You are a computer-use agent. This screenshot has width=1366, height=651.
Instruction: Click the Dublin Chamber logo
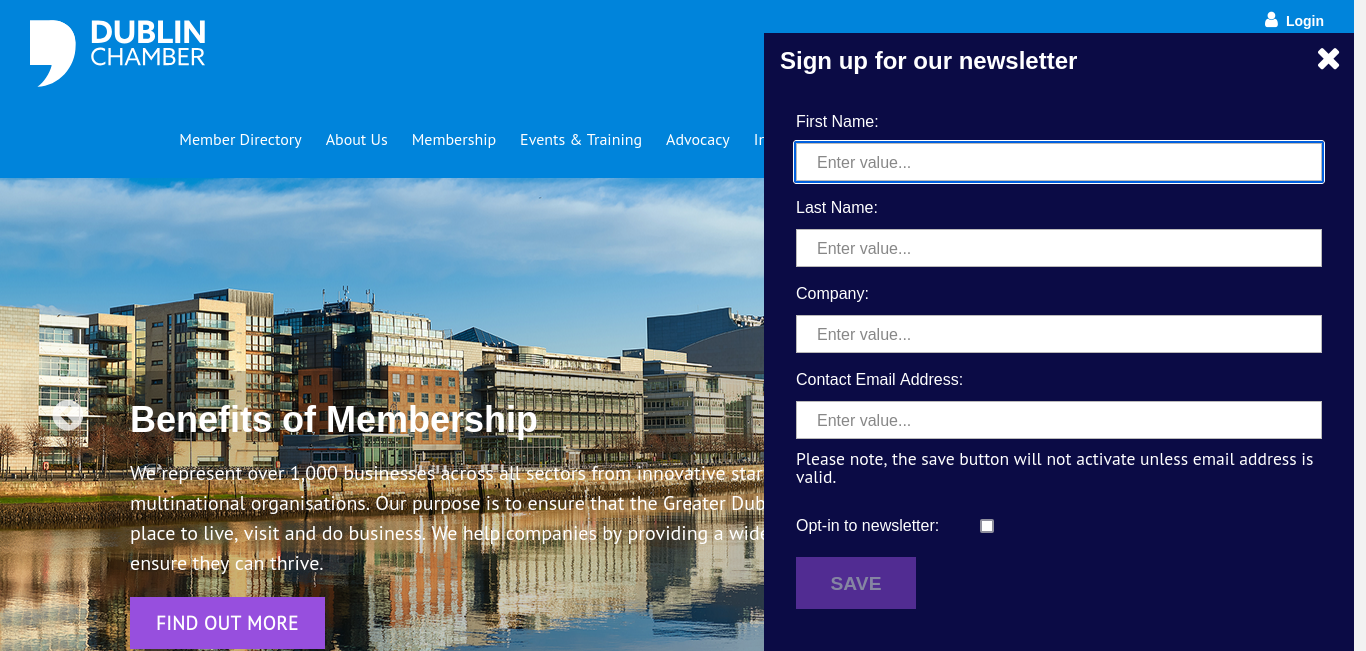118,53
